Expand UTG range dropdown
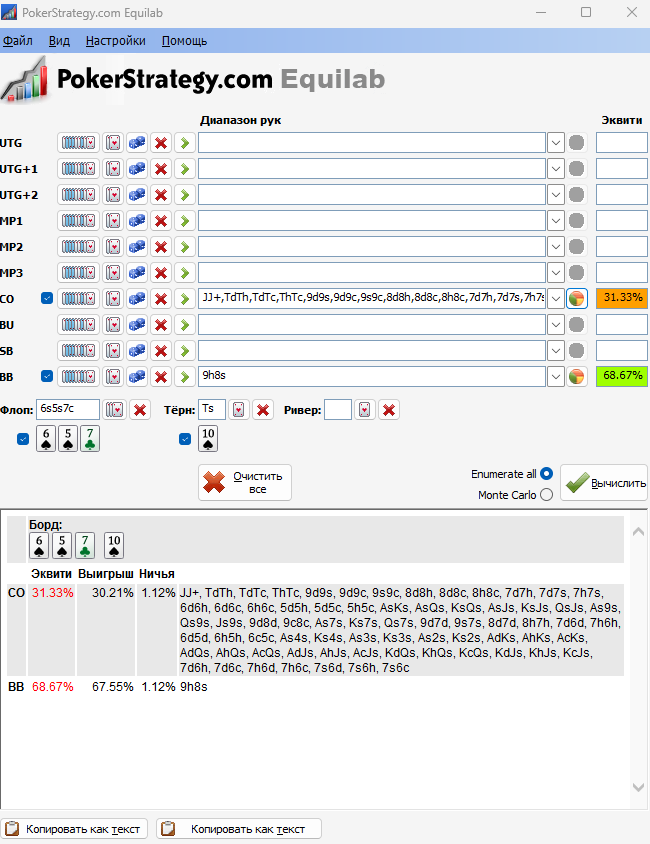 tap(556, 143)
